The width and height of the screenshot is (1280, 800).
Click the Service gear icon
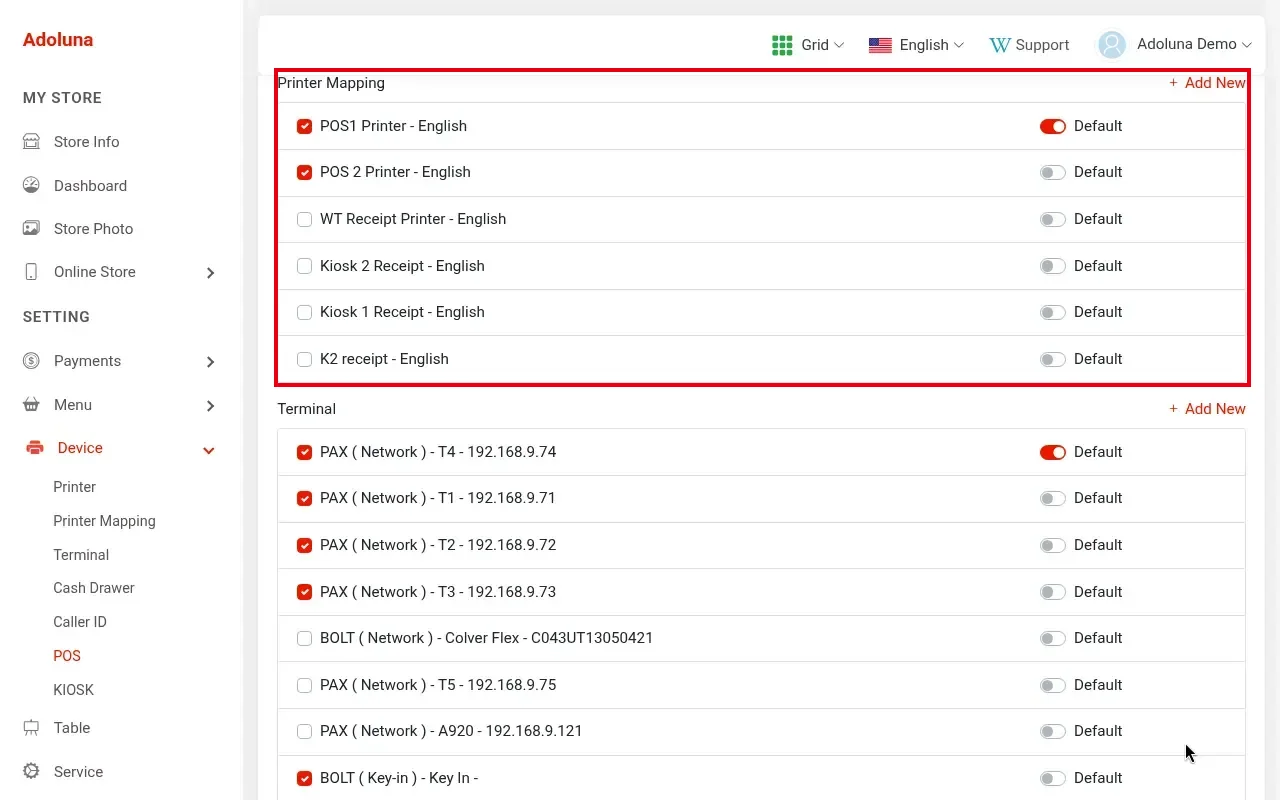tap(31, 772)
